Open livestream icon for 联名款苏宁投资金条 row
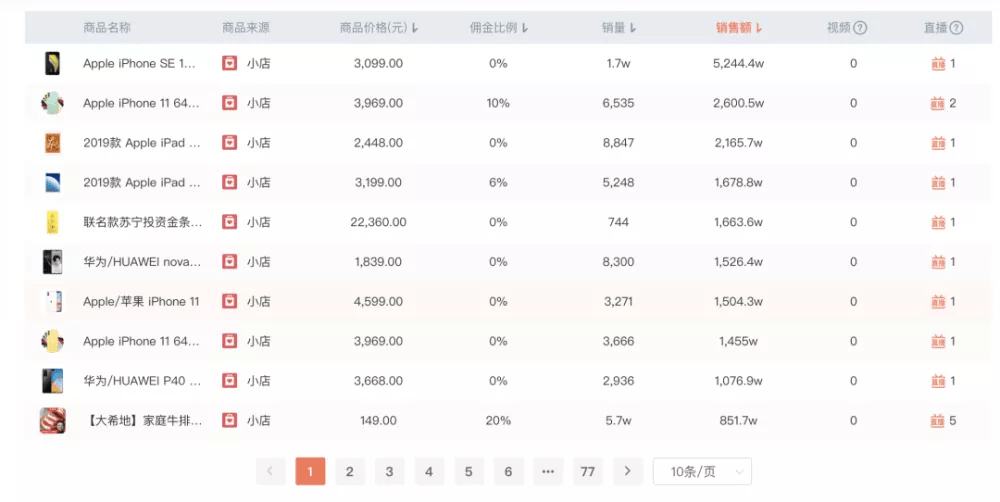Image resolution: width=1000 pixels, height=502 pixels. (938, 222)
